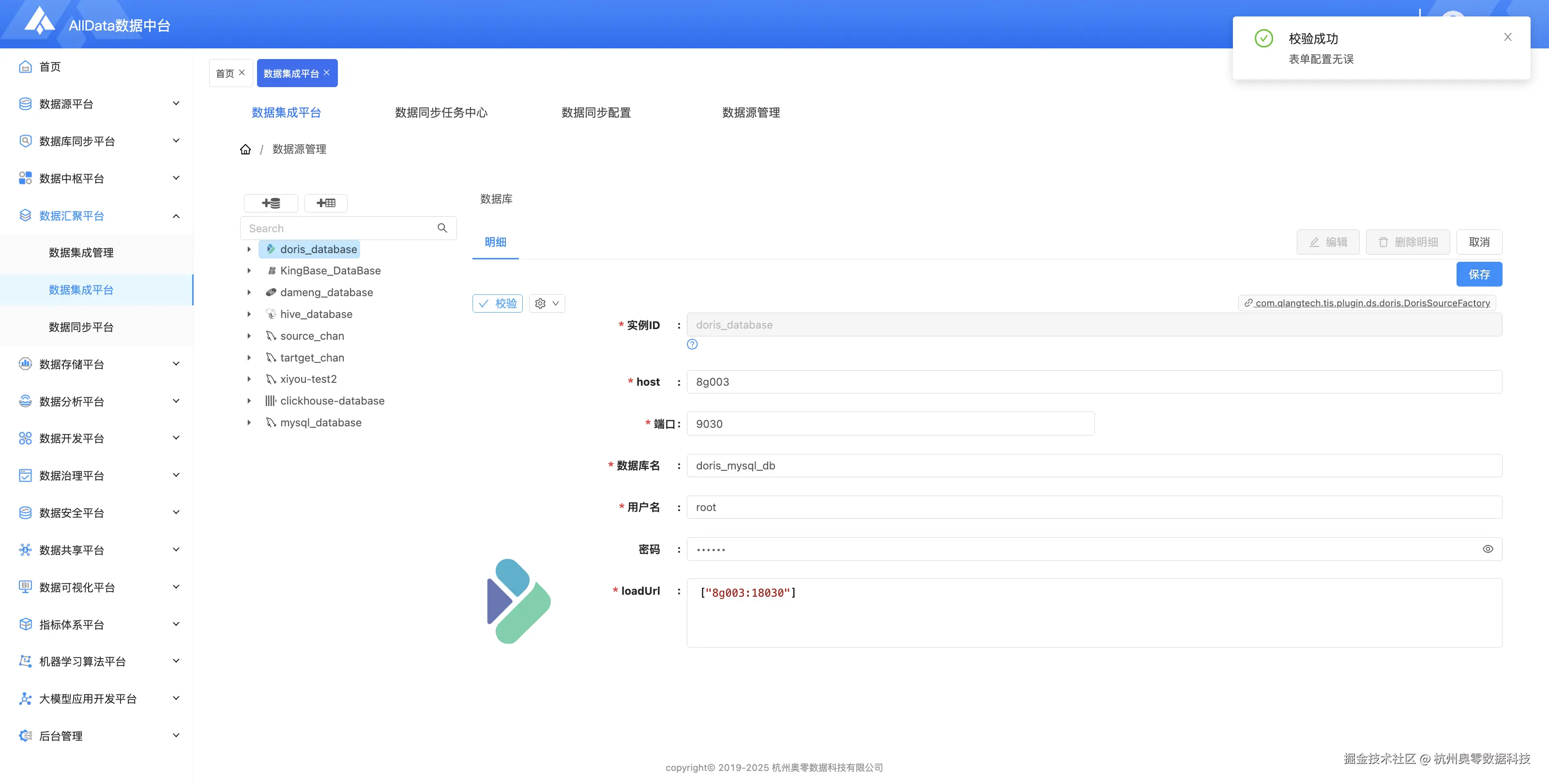Click the help icon under 实例ID
The width and height of the screenshot is (1549, 784).
tap(692, 345)
